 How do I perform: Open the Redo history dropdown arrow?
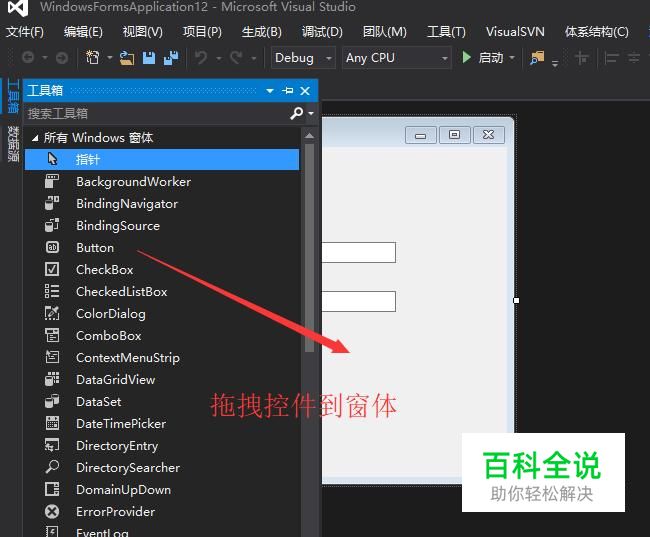tap(254, 58)
